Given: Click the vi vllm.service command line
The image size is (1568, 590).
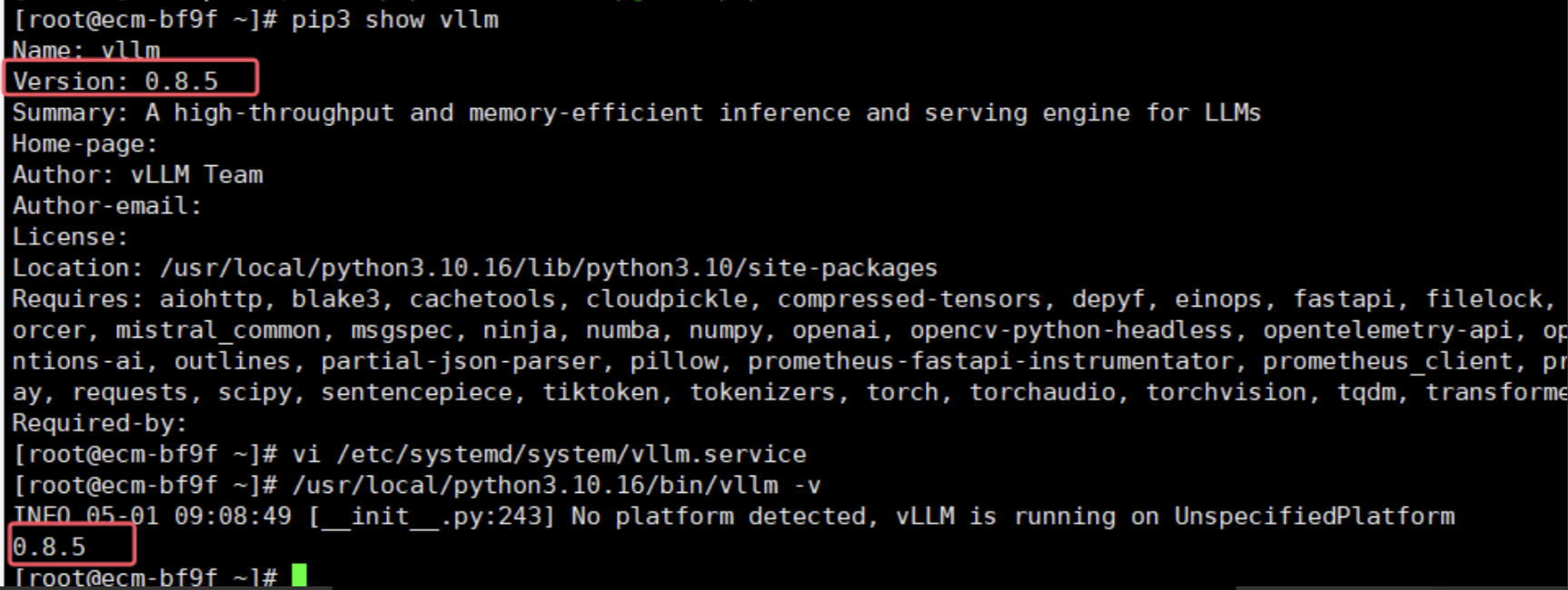Looking at the screenshot, I should (549, 454).
